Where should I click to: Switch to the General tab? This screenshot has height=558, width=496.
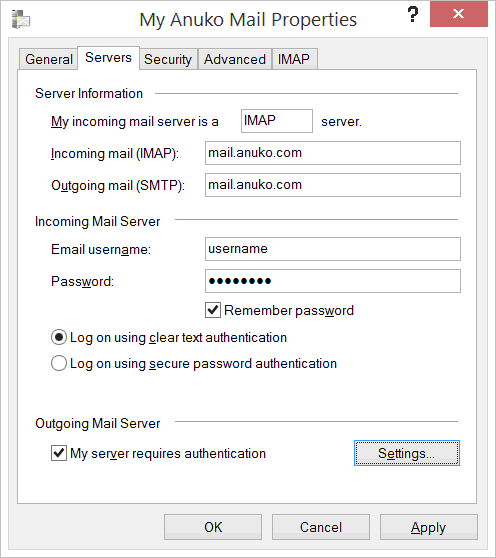tap(49, 59)
